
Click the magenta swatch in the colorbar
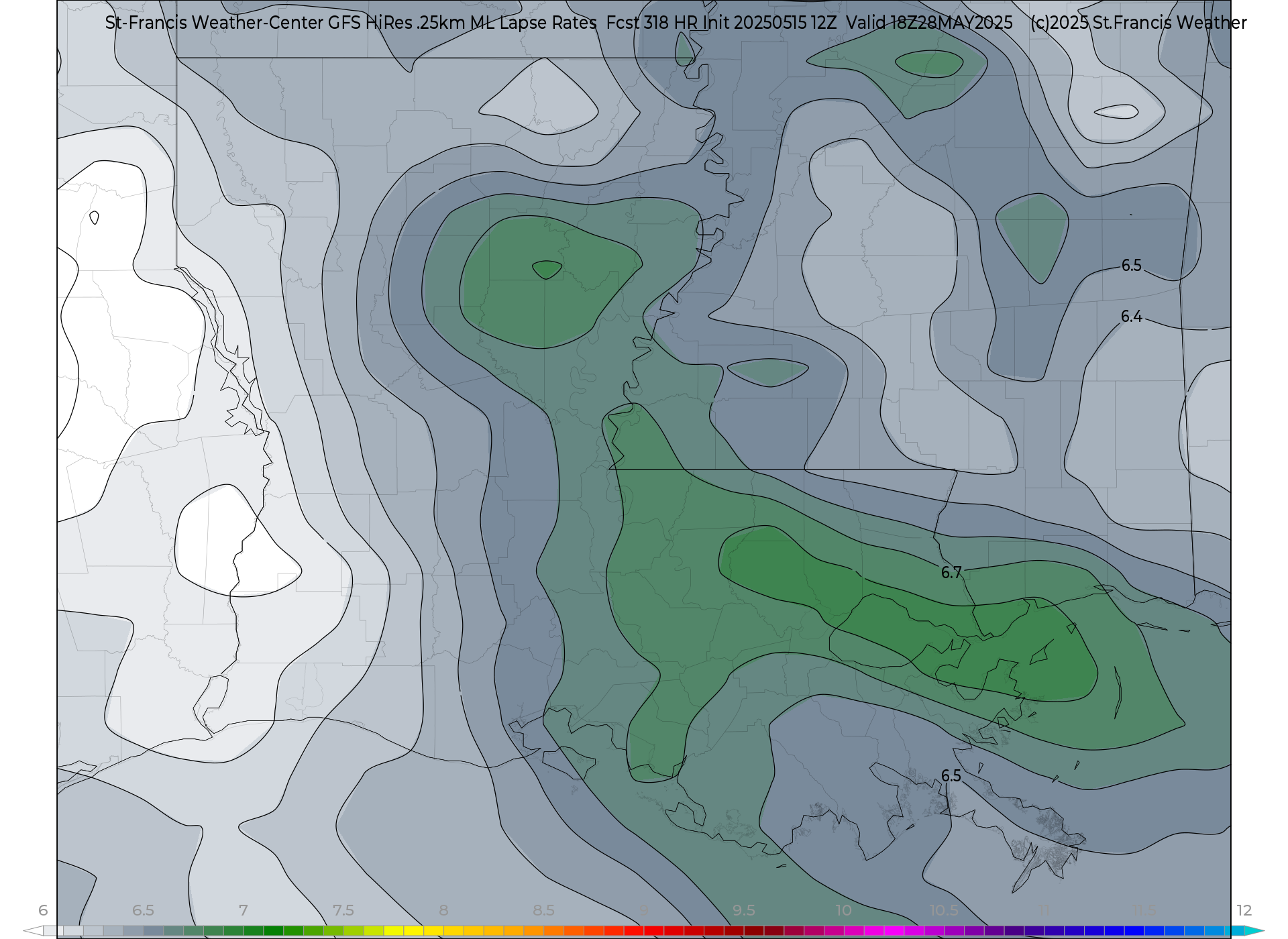coord(894,931)
